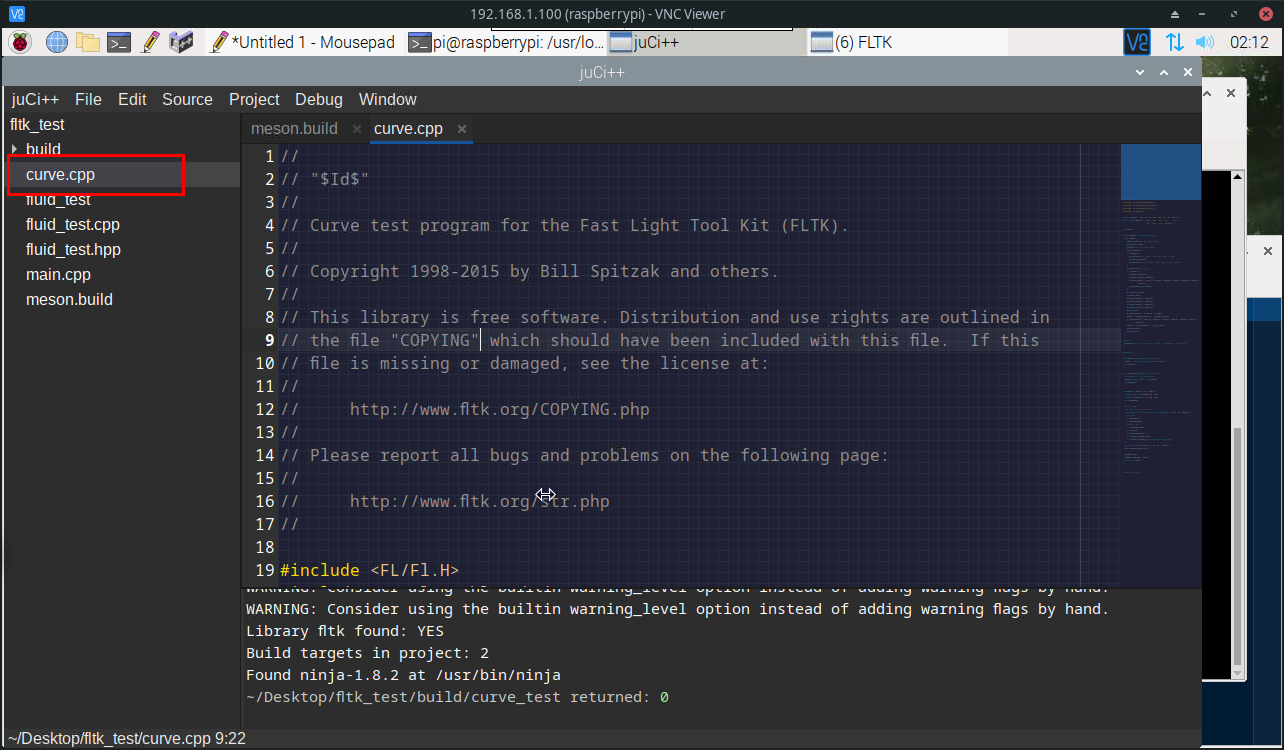The image size is (1284, 750).
Task: Switch to the Untitled 1 - Mousepad window
Action: [x=304, y=42]
